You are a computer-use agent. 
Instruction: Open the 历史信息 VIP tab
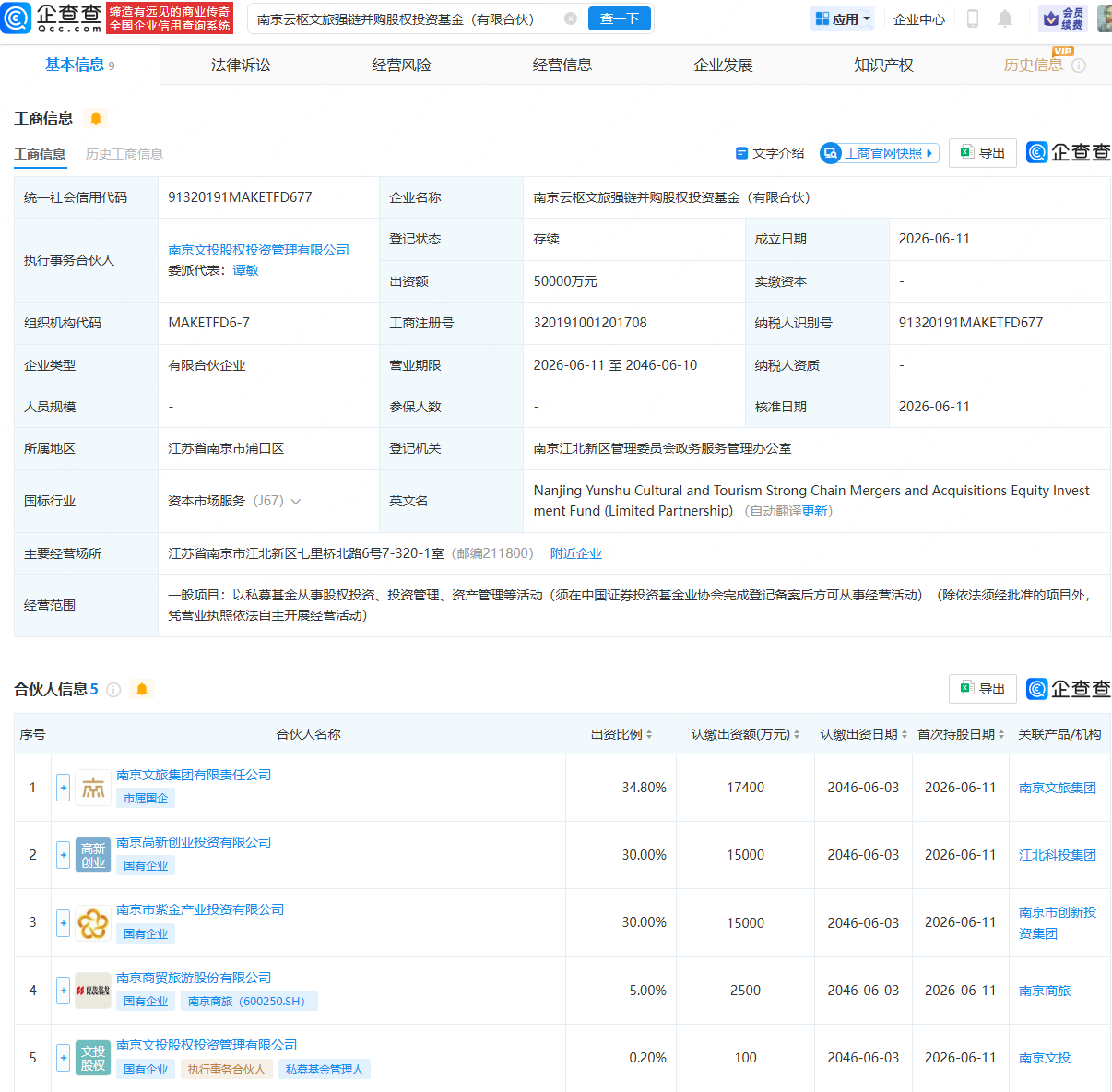coord(1033,65)
